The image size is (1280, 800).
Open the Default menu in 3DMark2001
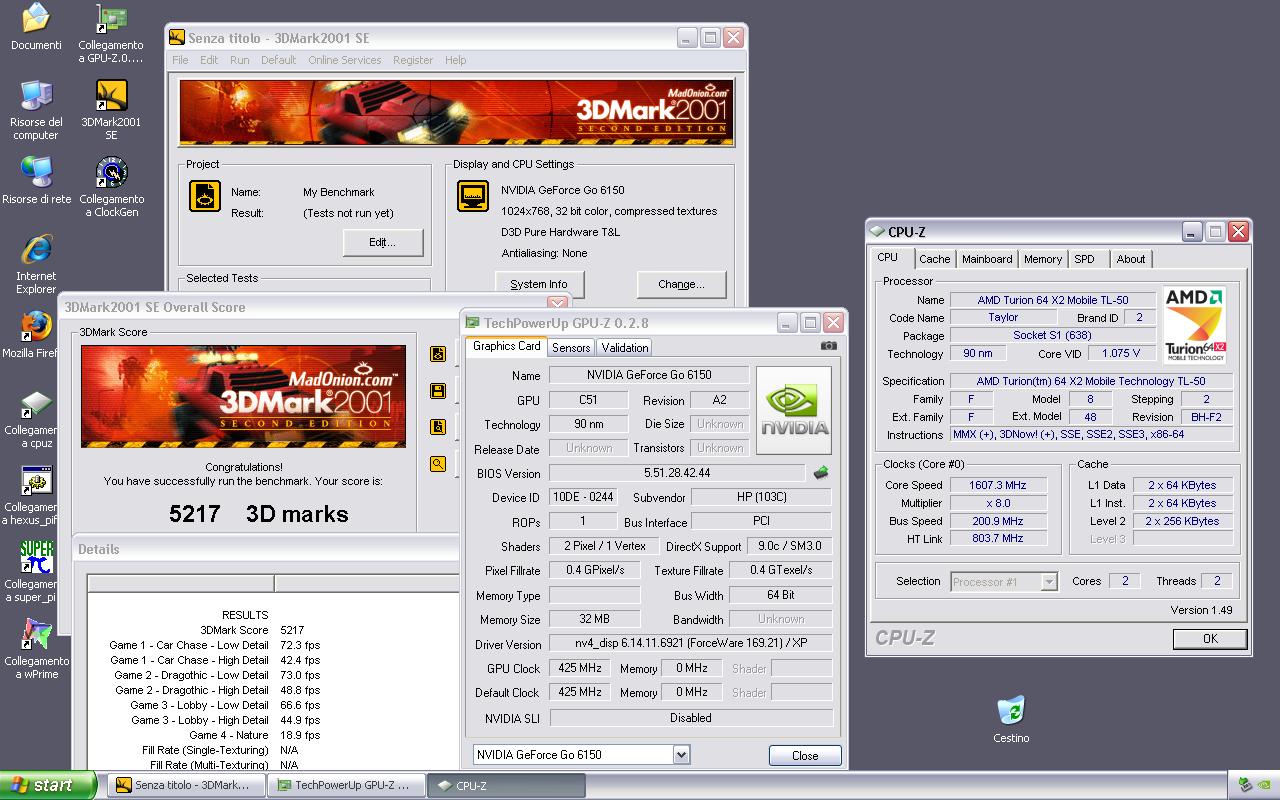point(278,60)
